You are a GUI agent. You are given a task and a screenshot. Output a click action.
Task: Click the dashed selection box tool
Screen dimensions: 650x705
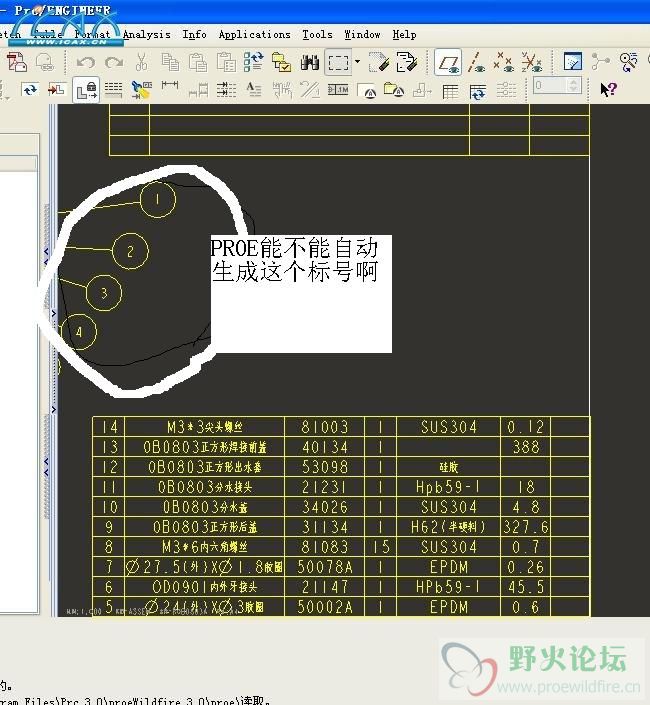338,62
